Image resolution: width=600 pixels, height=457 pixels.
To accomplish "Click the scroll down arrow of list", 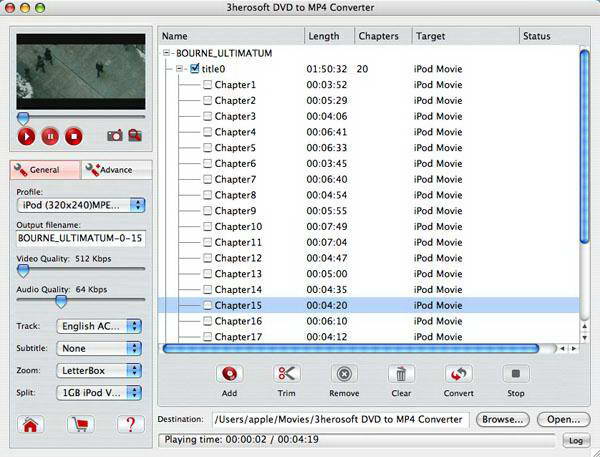I will pos(585,338).
